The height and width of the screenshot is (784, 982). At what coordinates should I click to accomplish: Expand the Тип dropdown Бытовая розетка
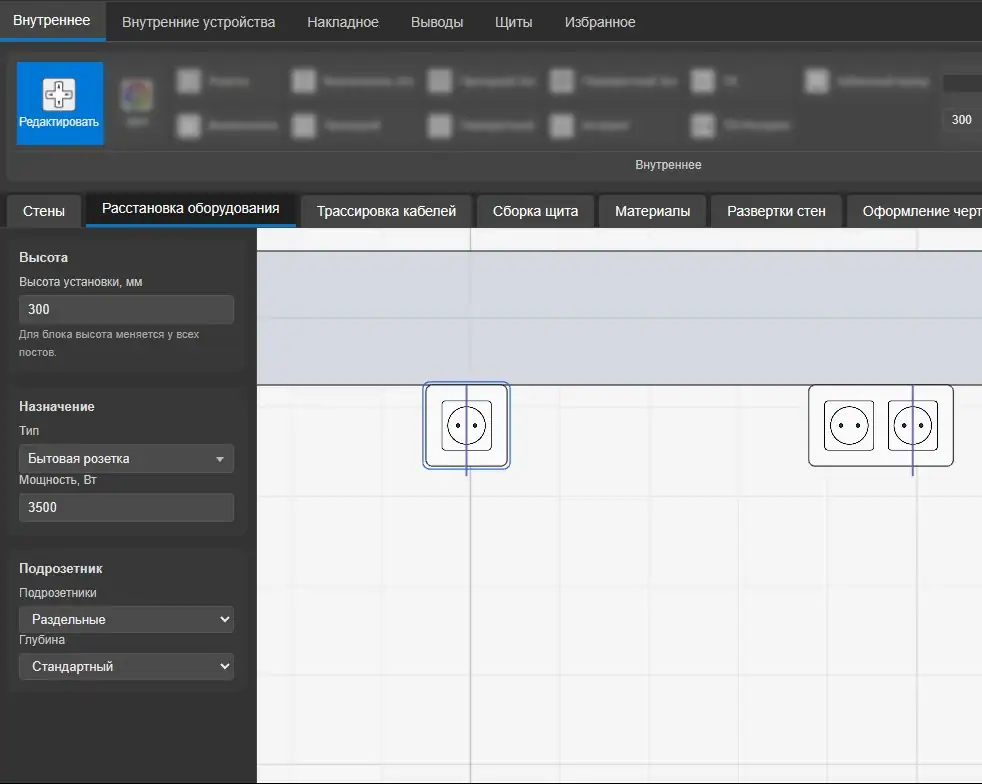pyautogui.click(x=127, y=458)
